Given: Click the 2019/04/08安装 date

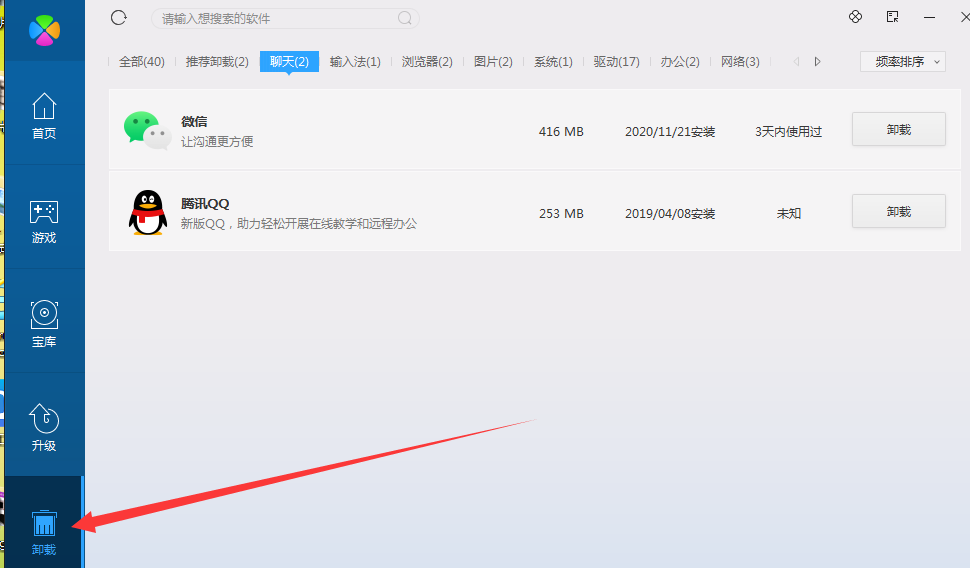Looking at the screenshot, I should 670,213.
